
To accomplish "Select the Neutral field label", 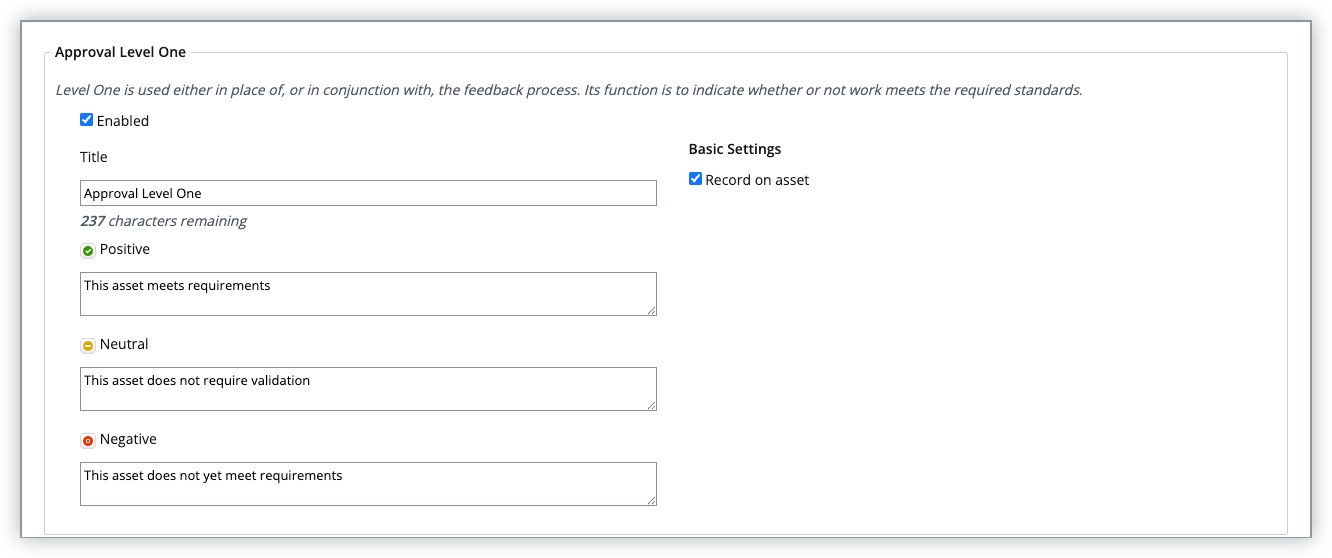I will click(124, 344).
